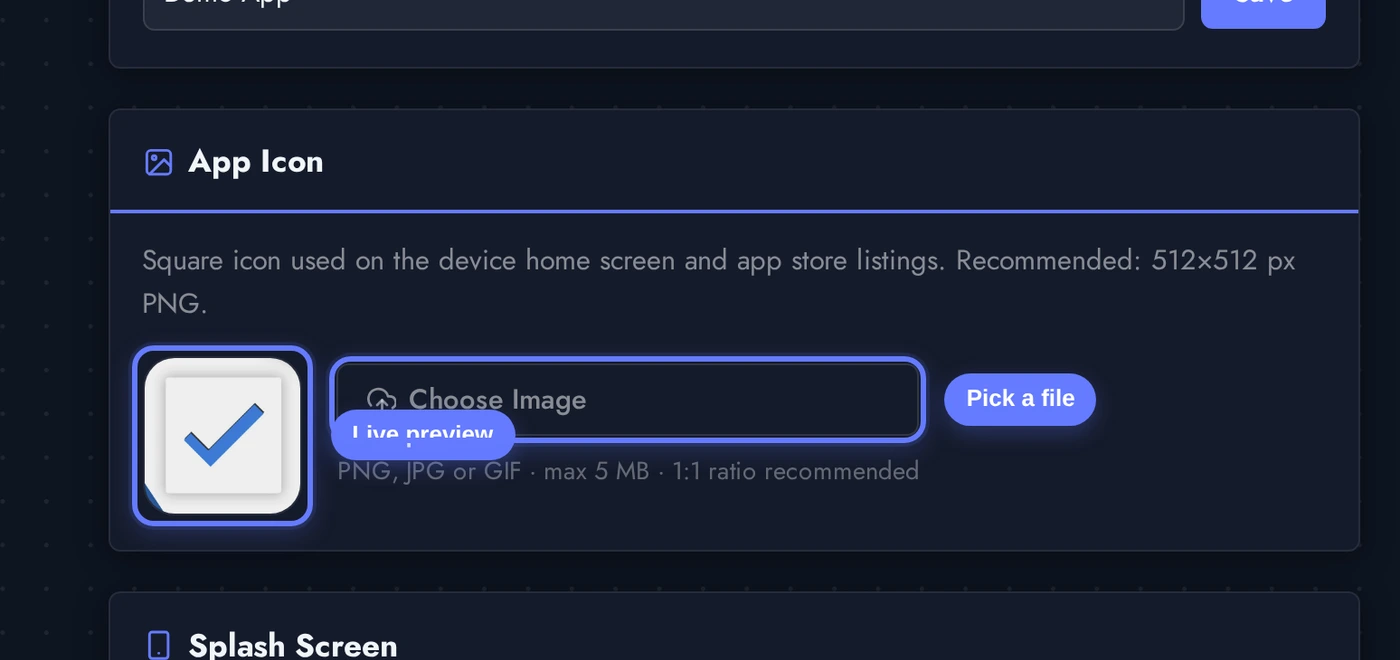Click the App Icon section title
The image size is (1400, 660).
[256, 161]
